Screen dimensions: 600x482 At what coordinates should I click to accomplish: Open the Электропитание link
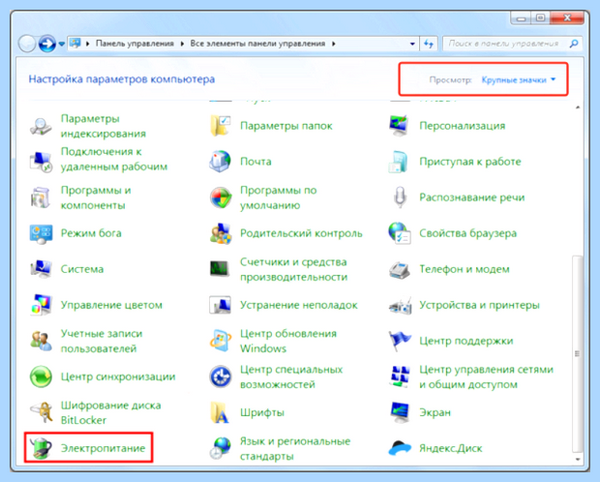click(x=103, y=448)
